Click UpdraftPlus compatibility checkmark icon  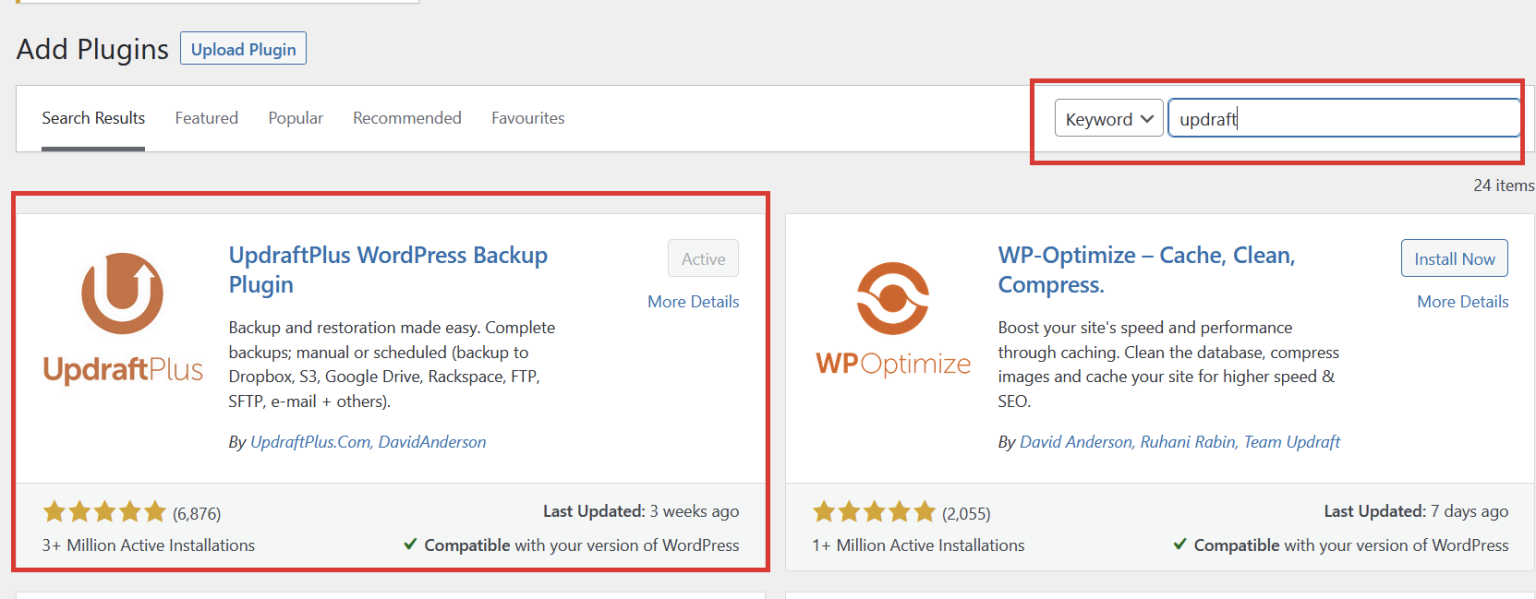410,545
